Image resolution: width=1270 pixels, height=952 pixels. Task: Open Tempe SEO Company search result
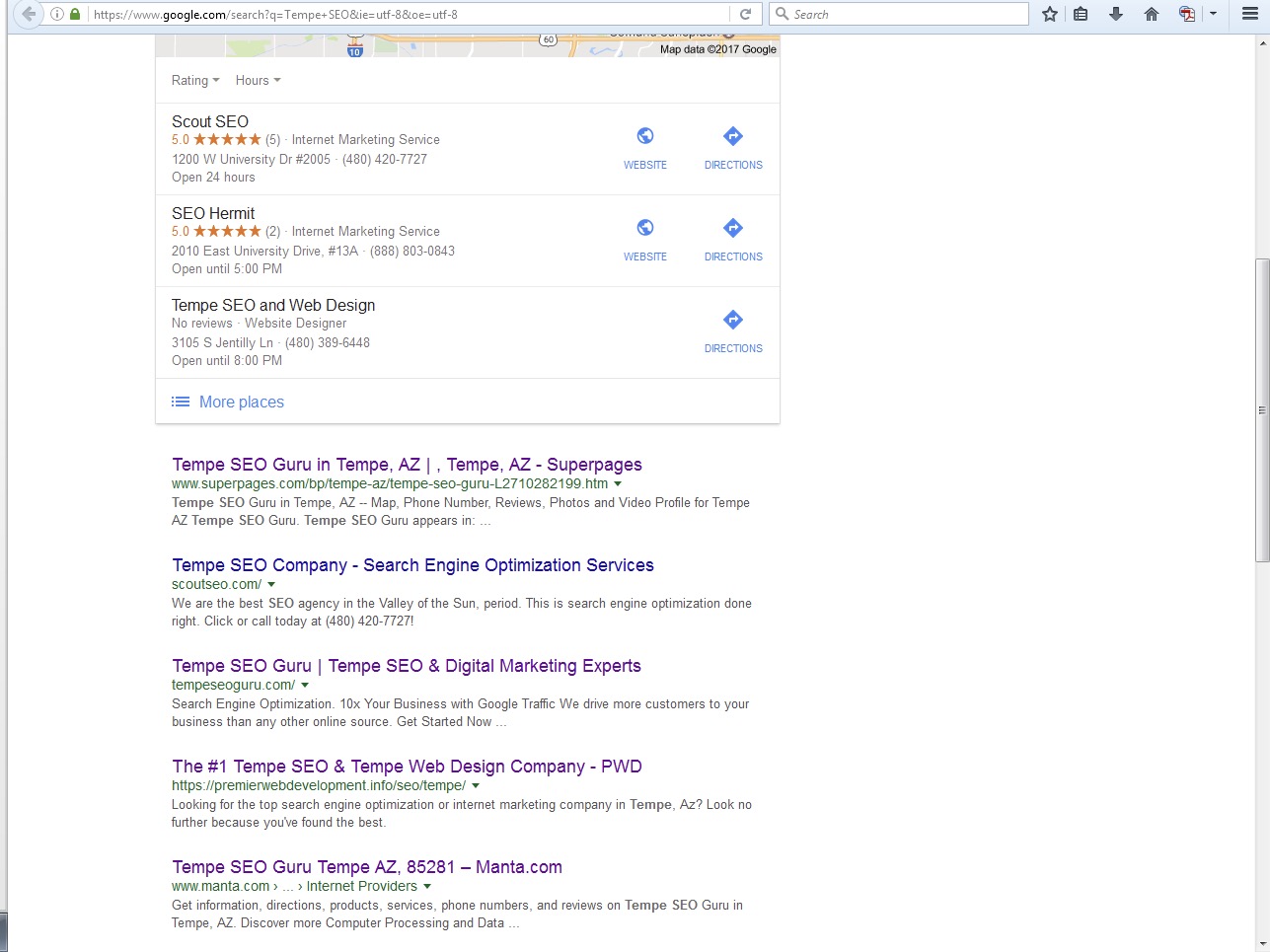click(412, 565)
